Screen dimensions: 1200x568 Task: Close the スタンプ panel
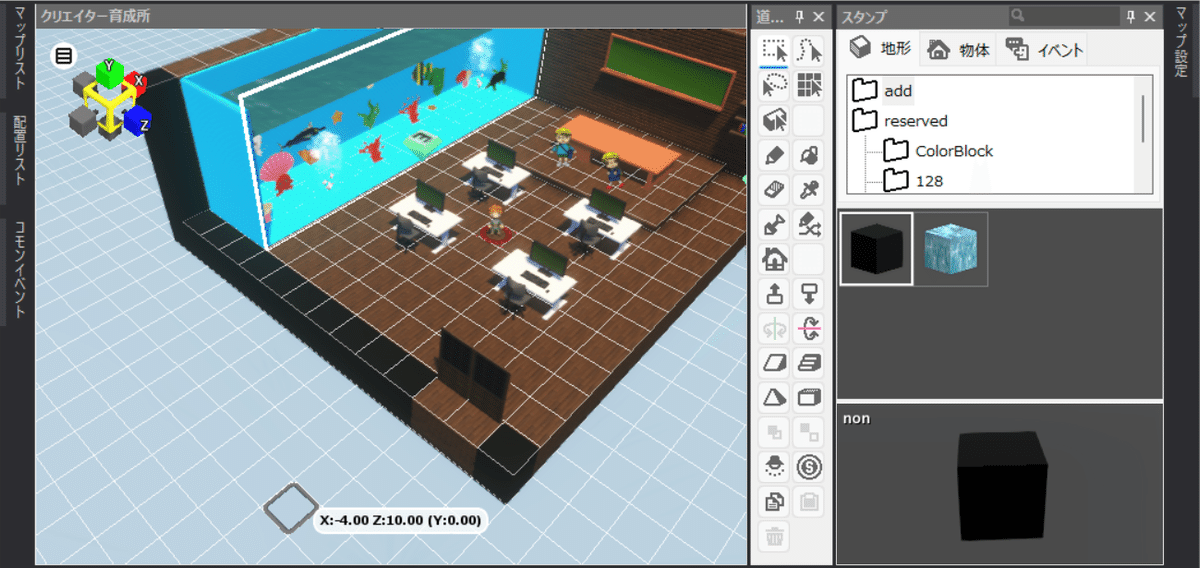tap(1150, 16)
